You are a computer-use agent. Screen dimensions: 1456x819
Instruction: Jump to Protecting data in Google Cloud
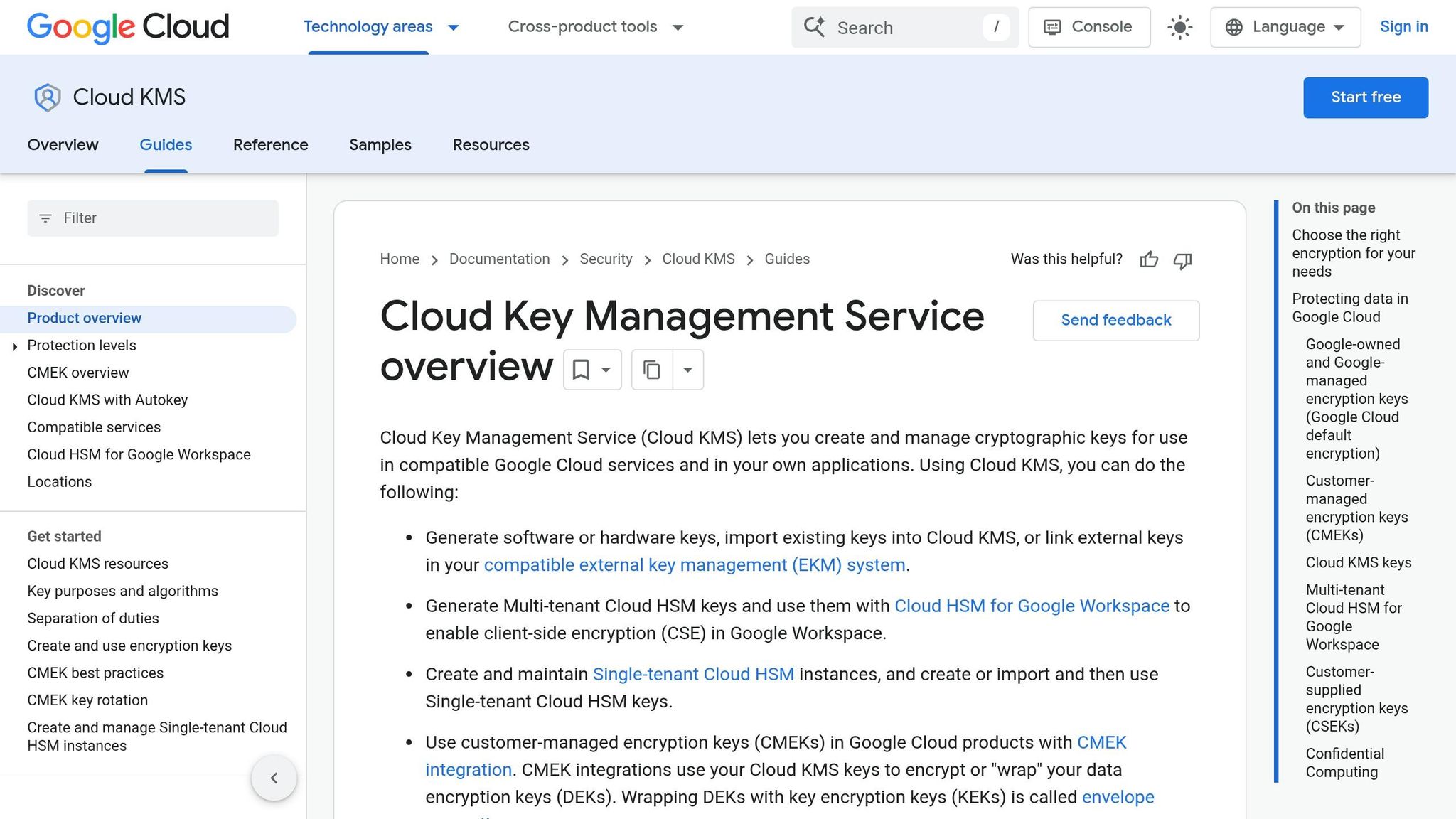point(1350,309)
